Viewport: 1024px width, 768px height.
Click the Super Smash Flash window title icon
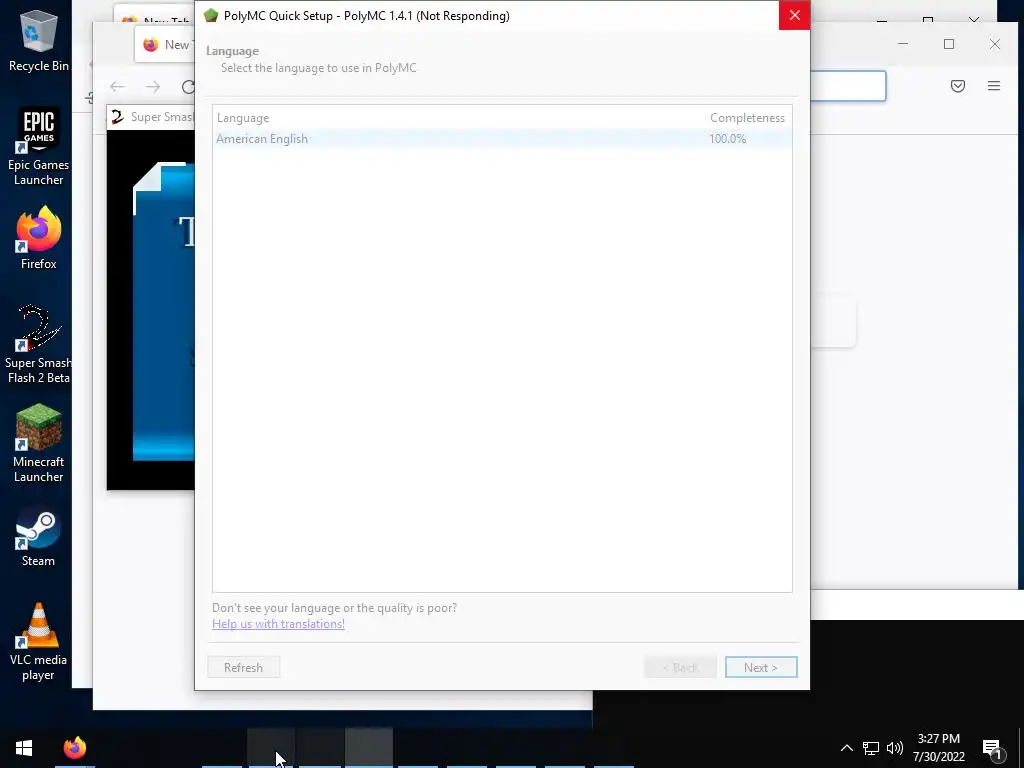point(118,117)
